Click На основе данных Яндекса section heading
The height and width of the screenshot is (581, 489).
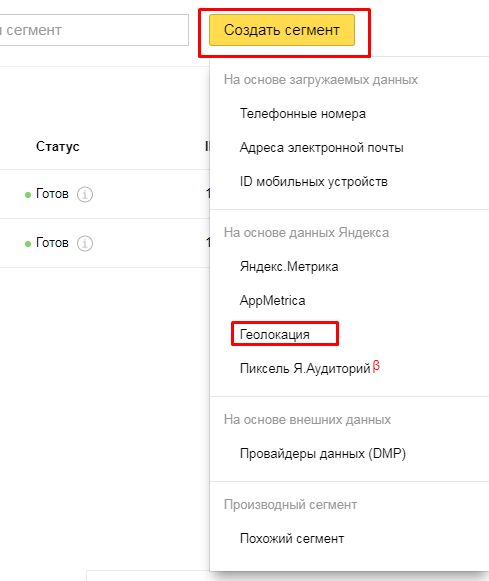pyautogui.click(x=306, y=233)
